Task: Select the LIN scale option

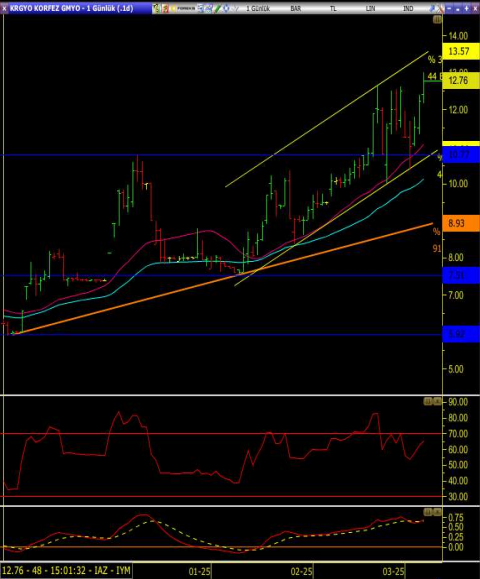Action: [x=370, y=8]
